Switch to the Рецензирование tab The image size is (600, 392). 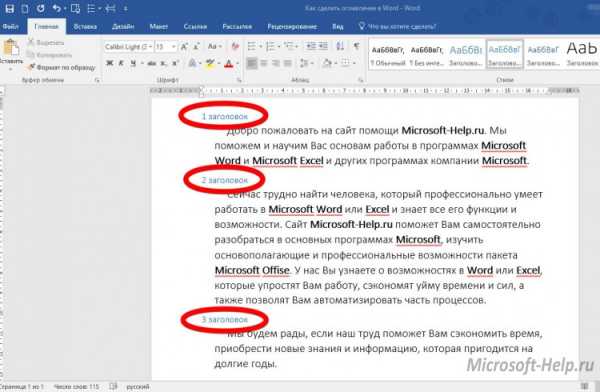(292, 26)
